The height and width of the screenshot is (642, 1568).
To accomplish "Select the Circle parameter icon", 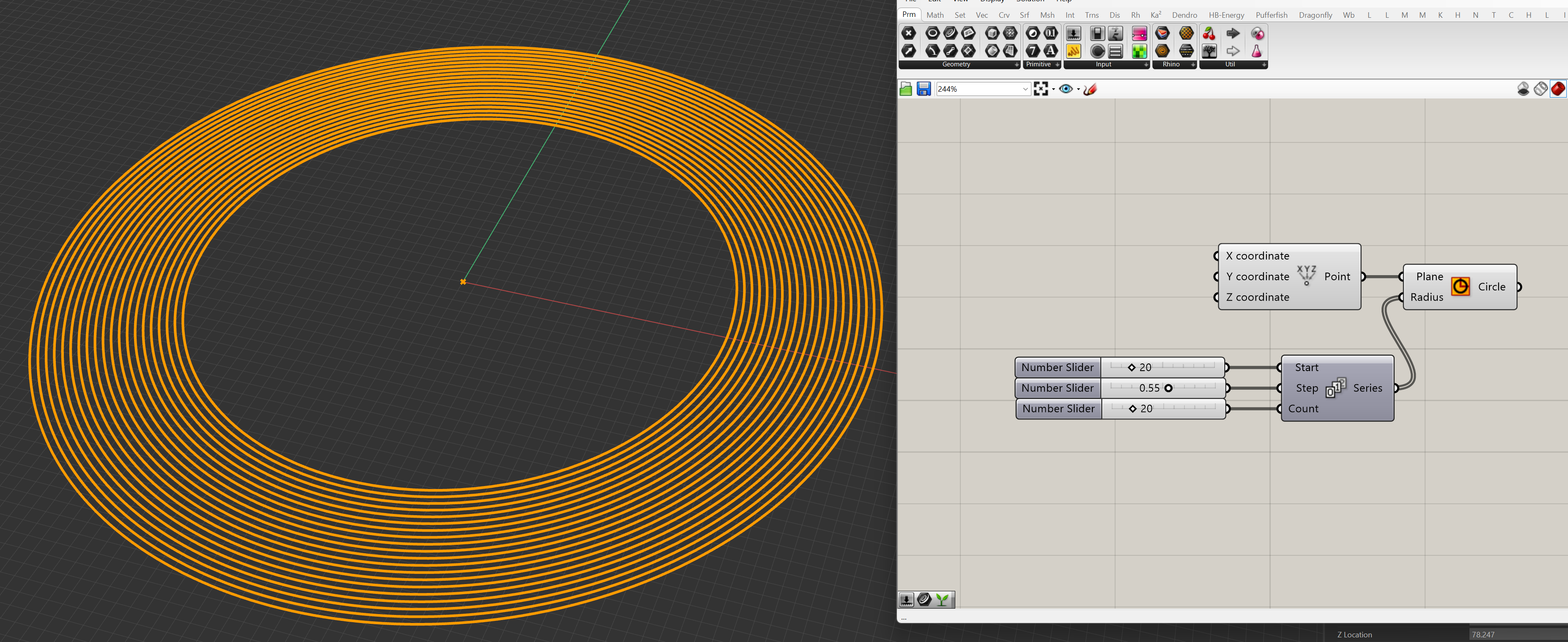I will point(932,33).
